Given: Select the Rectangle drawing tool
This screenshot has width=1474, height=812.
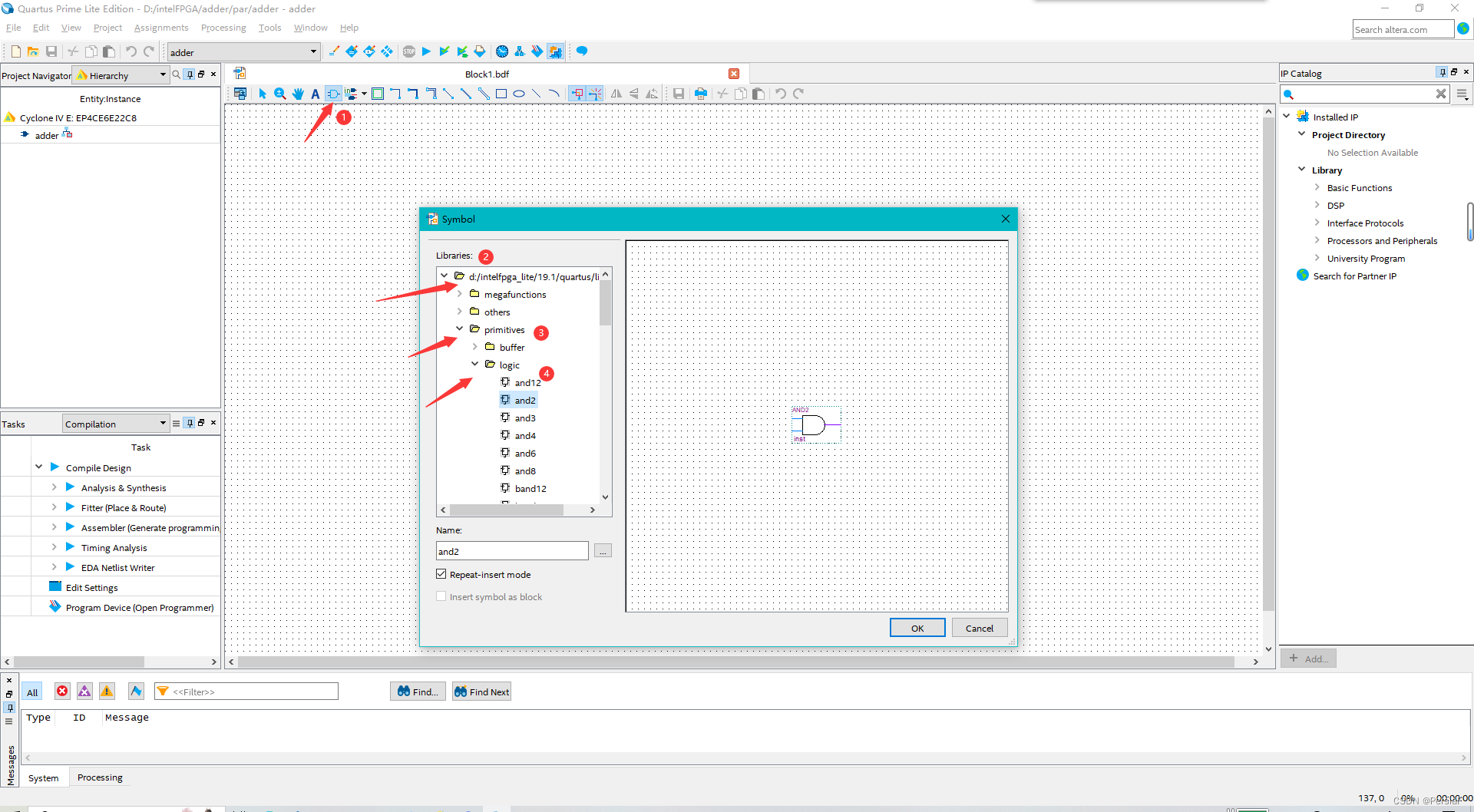Looking at the screenshot, I should [x=501, y=94].
